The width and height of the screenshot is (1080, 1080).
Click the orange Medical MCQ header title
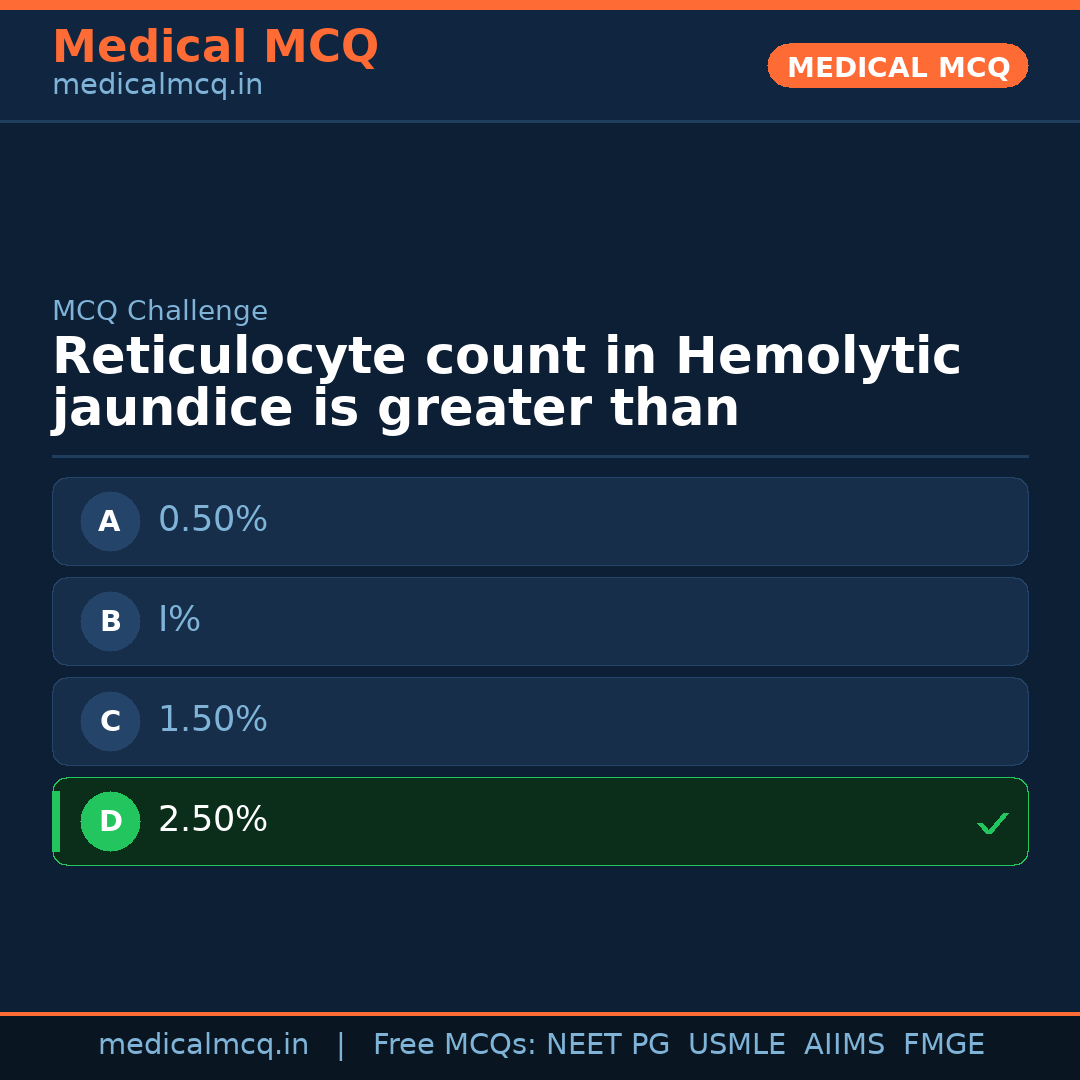(x=215, y=47)
